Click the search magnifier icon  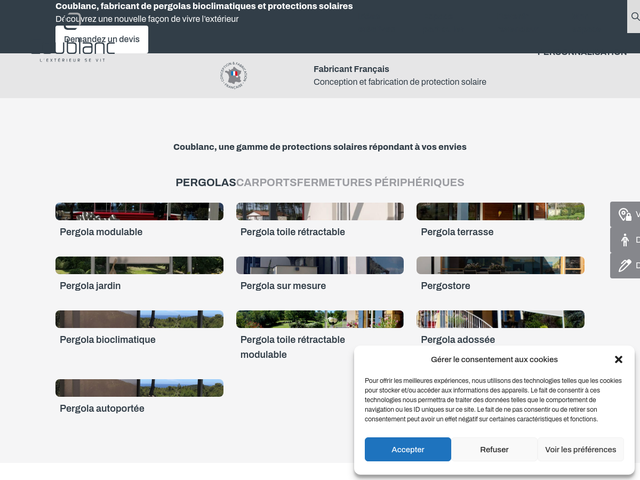point(635,16)
